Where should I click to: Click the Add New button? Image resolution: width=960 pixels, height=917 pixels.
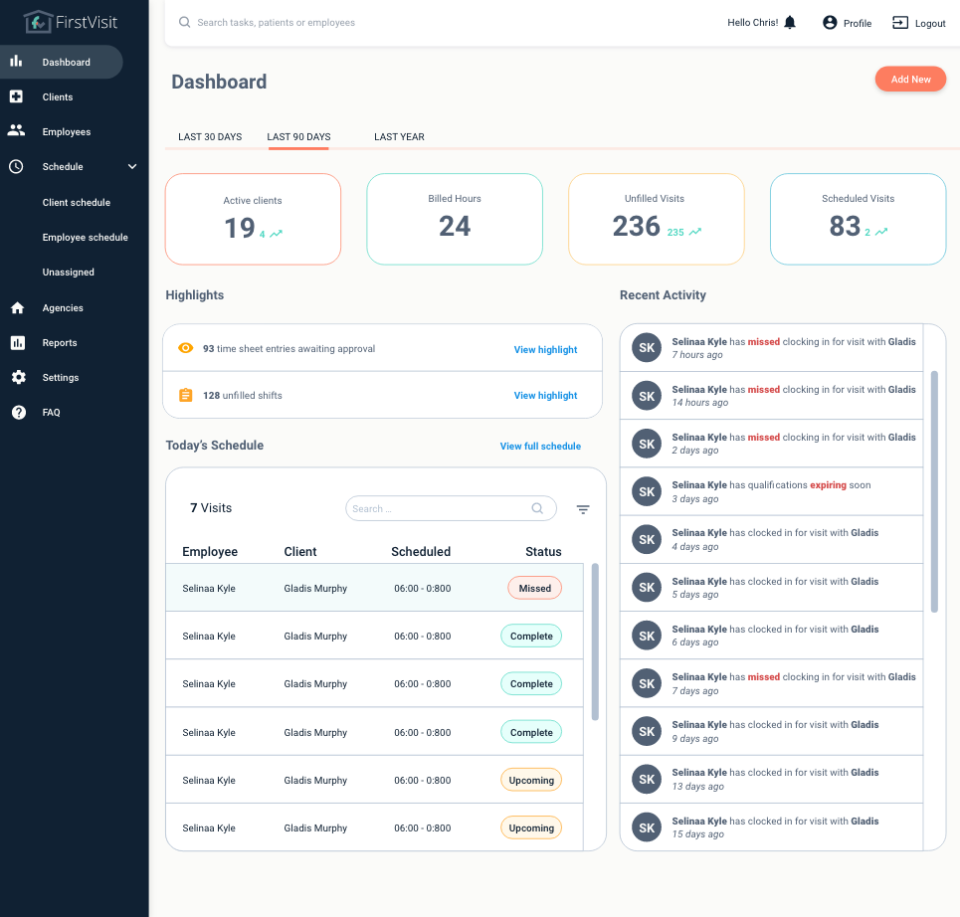point(910,79)
